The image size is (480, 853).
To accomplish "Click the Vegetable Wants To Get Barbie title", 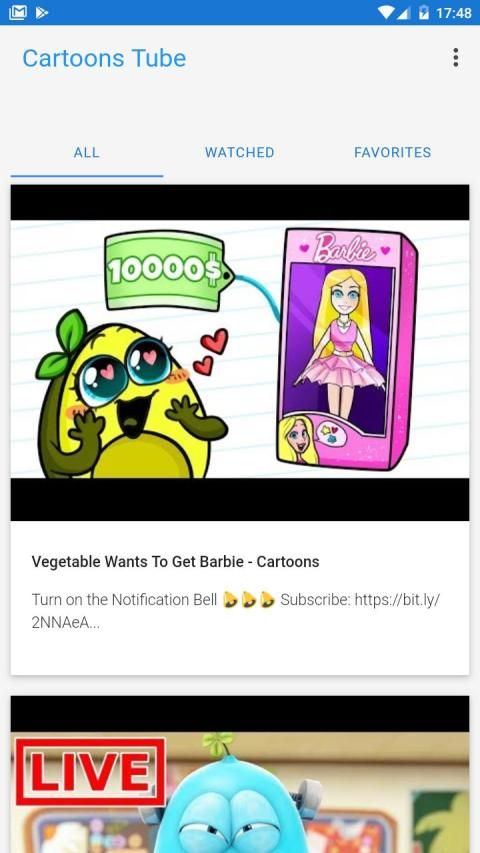I will [175, 561].
